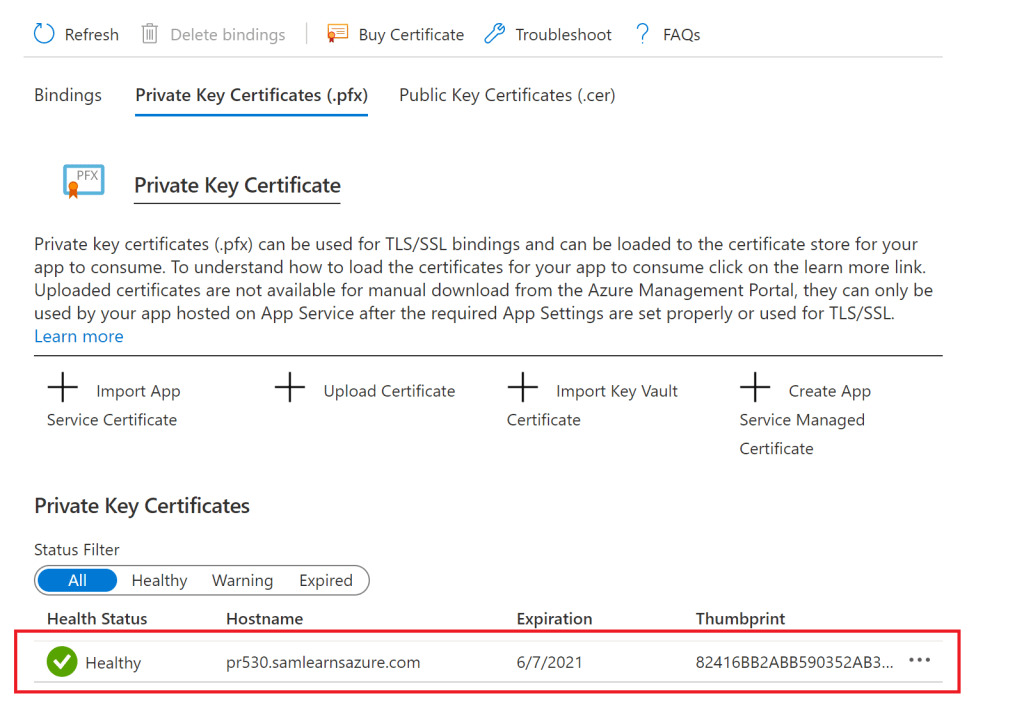This screenshot has width=1024, height=705.
Task: Click the Refresh circular arrow icon
Action: tap(44, 34)
